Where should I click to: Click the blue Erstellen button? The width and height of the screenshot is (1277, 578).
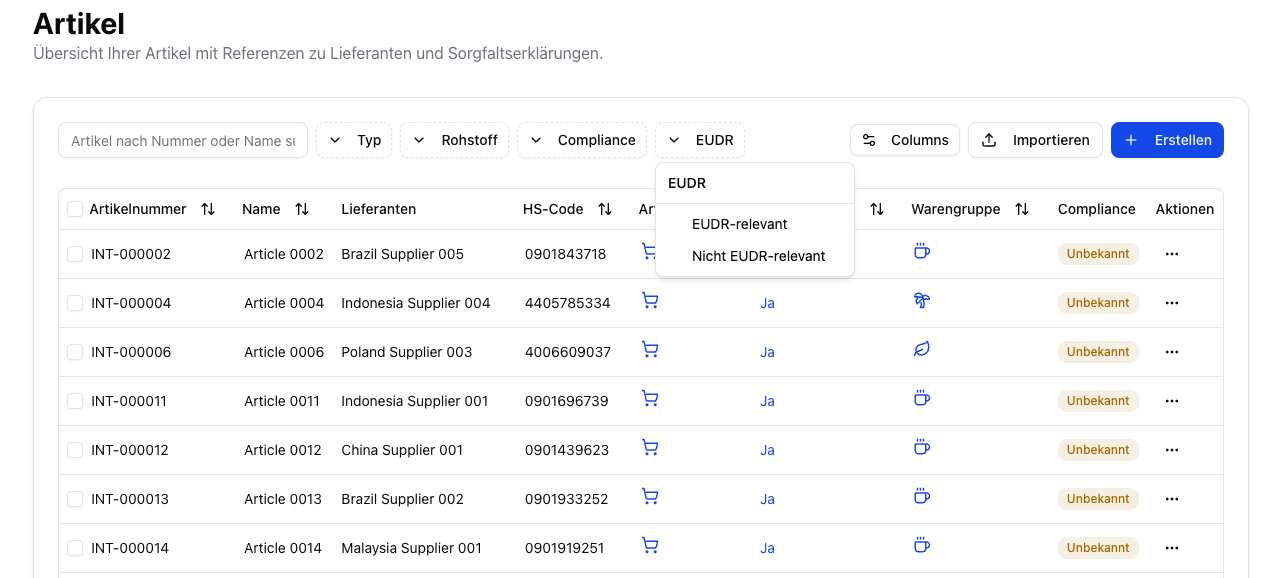[x=1167, y=140]
